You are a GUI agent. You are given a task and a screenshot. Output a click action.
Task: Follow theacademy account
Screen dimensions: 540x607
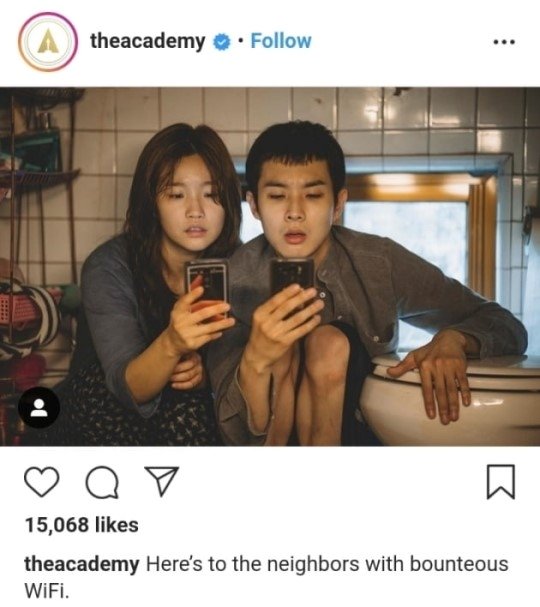(281, 41)
